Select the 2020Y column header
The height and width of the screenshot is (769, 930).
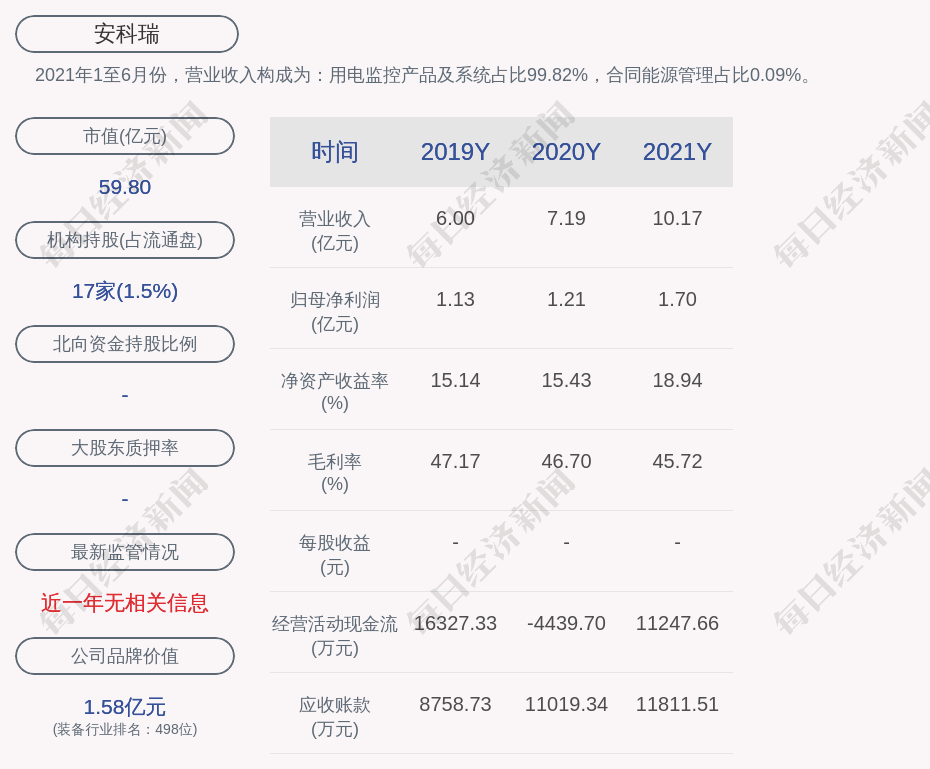566,152
